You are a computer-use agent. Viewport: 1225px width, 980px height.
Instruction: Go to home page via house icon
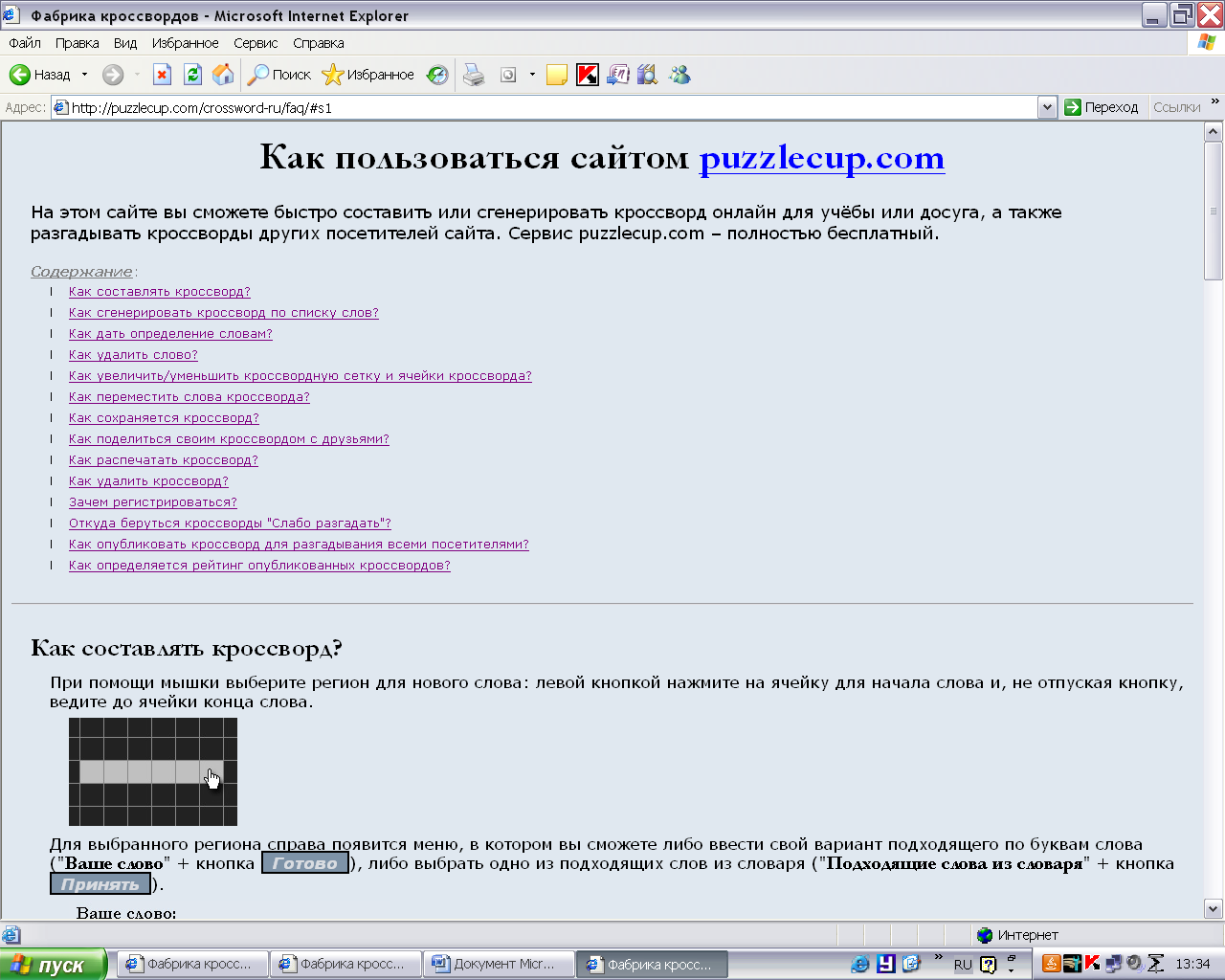coord(223,75)
